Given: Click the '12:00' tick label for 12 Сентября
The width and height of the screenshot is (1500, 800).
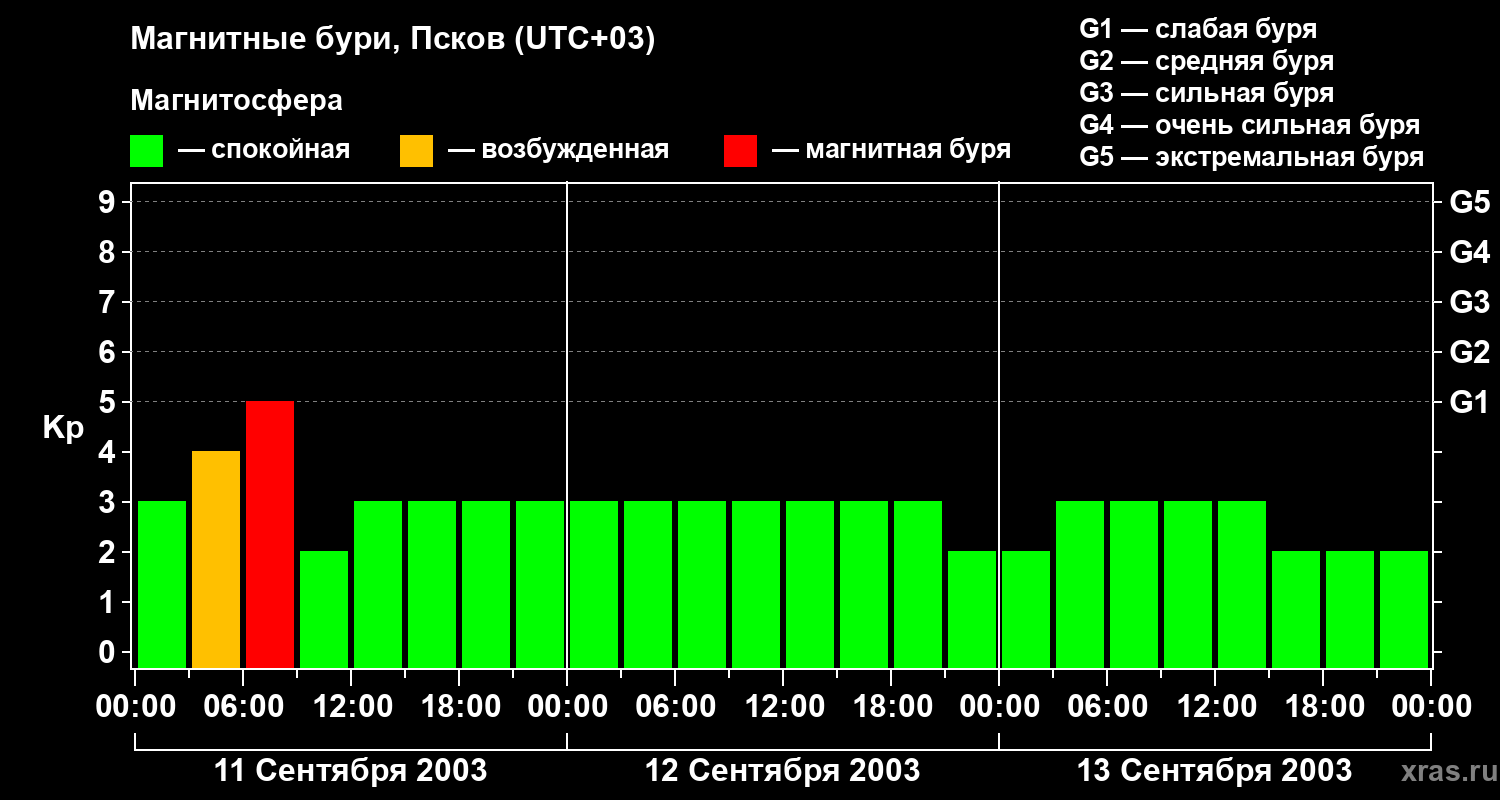Looking at the screenshot, I should point(783,706).
